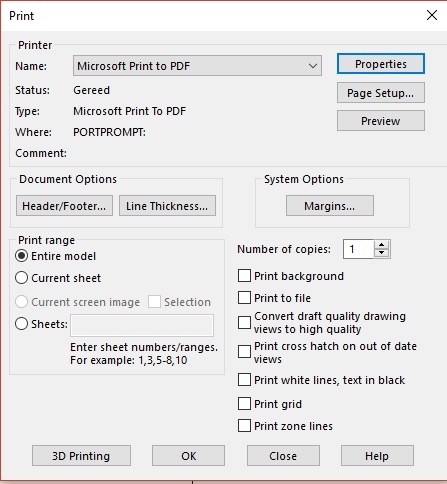Open Margins system options
This screenshot has height=484, width=447.
[x=330, y=206]
